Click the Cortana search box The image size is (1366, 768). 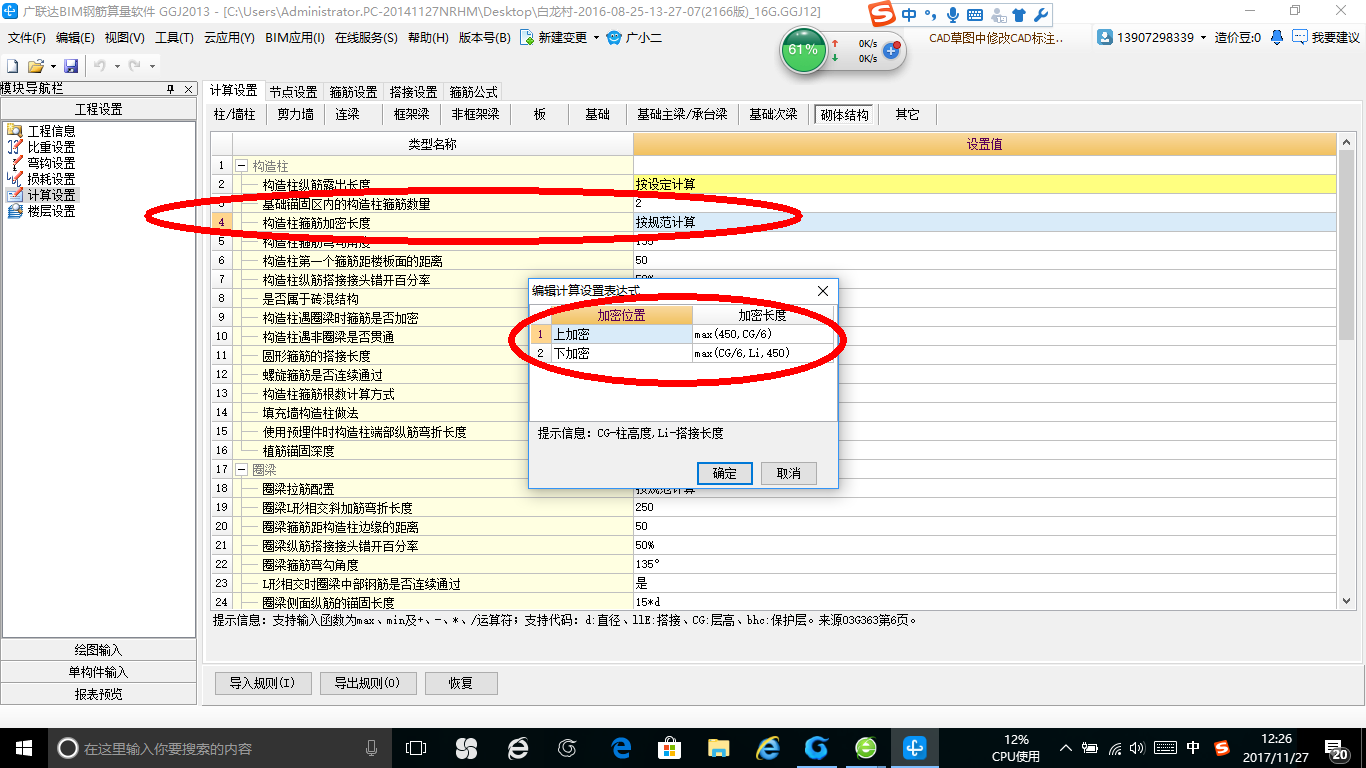pos(218,747)
